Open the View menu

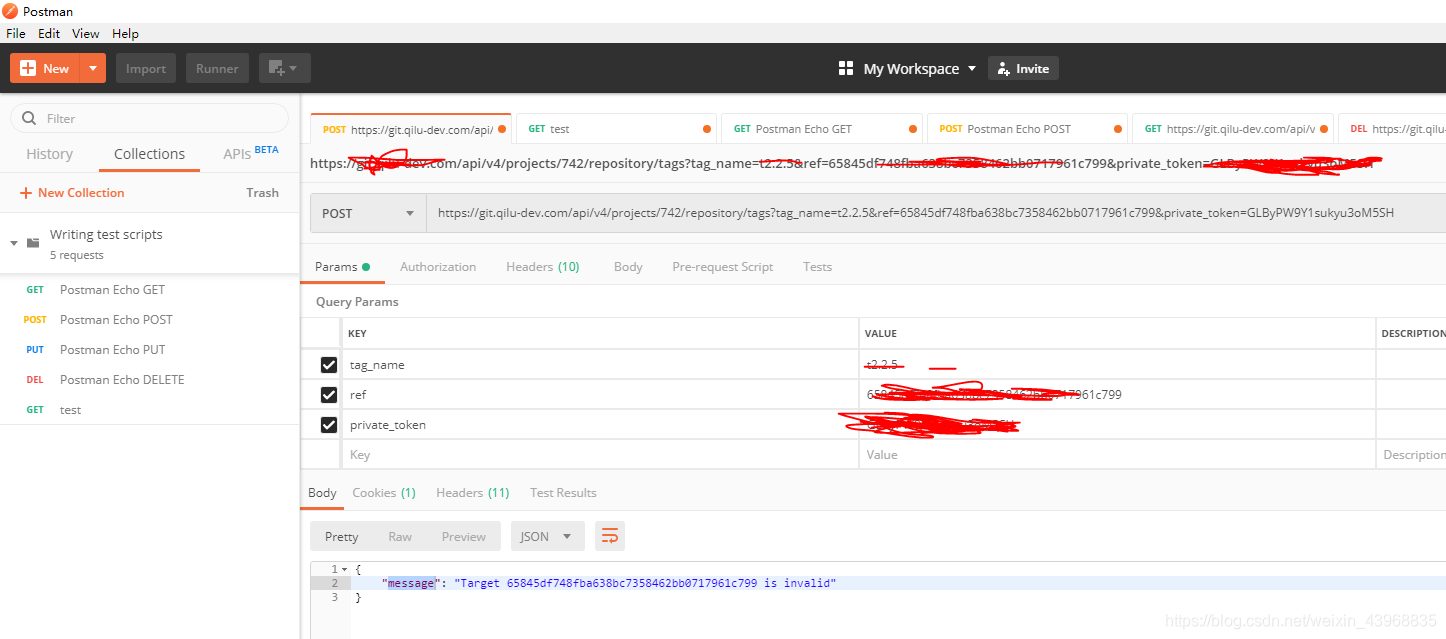[86, 33]
